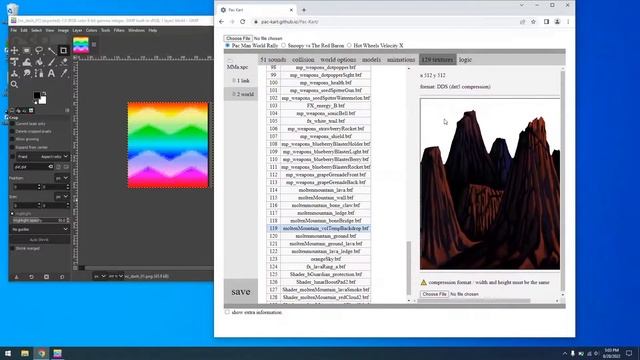
Task: Select the Eraser tool in GIMP
Action: click(64, 62)
